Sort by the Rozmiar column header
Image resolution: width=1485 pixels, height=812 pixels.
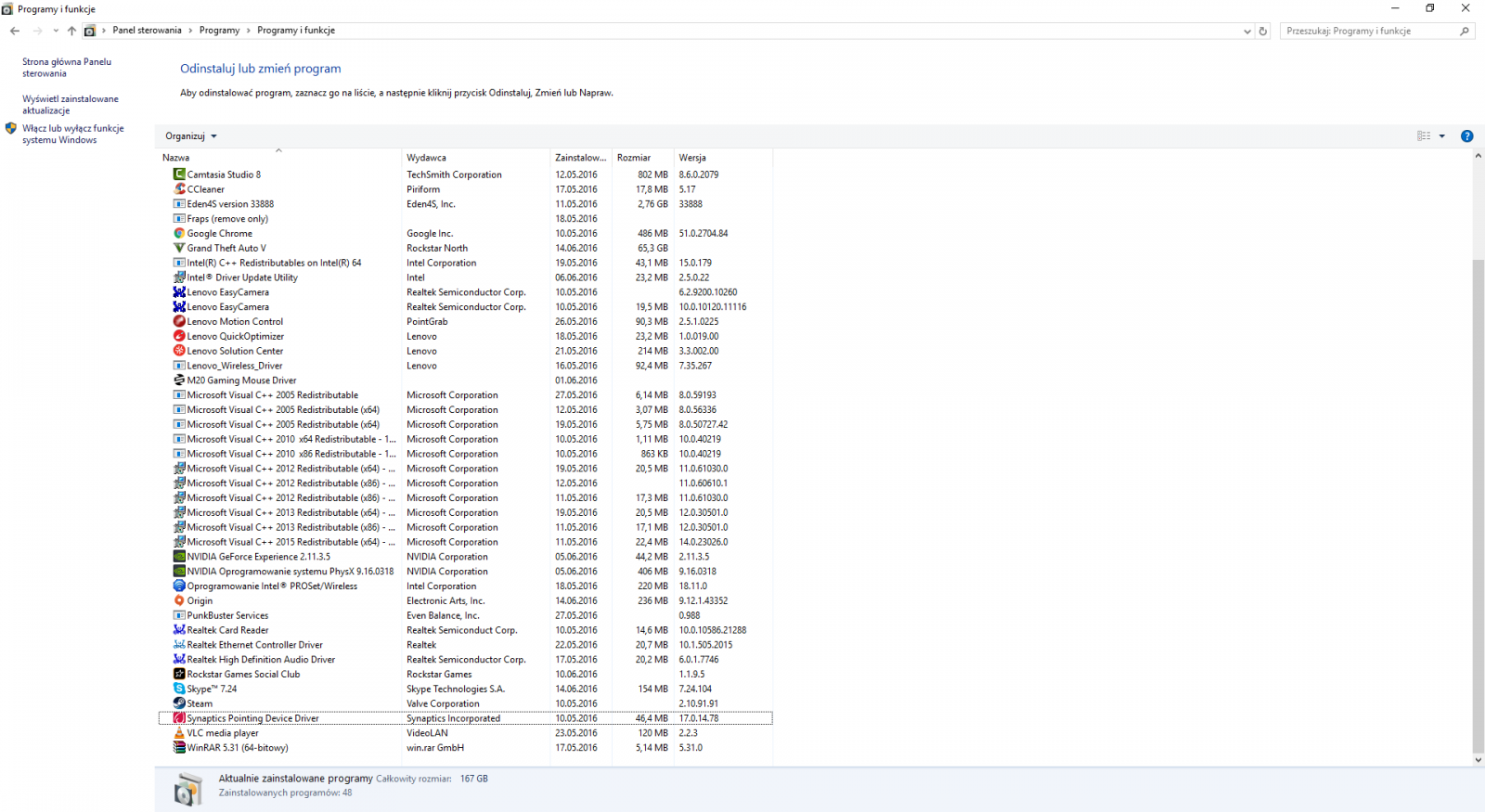click(x=642, y=158)
